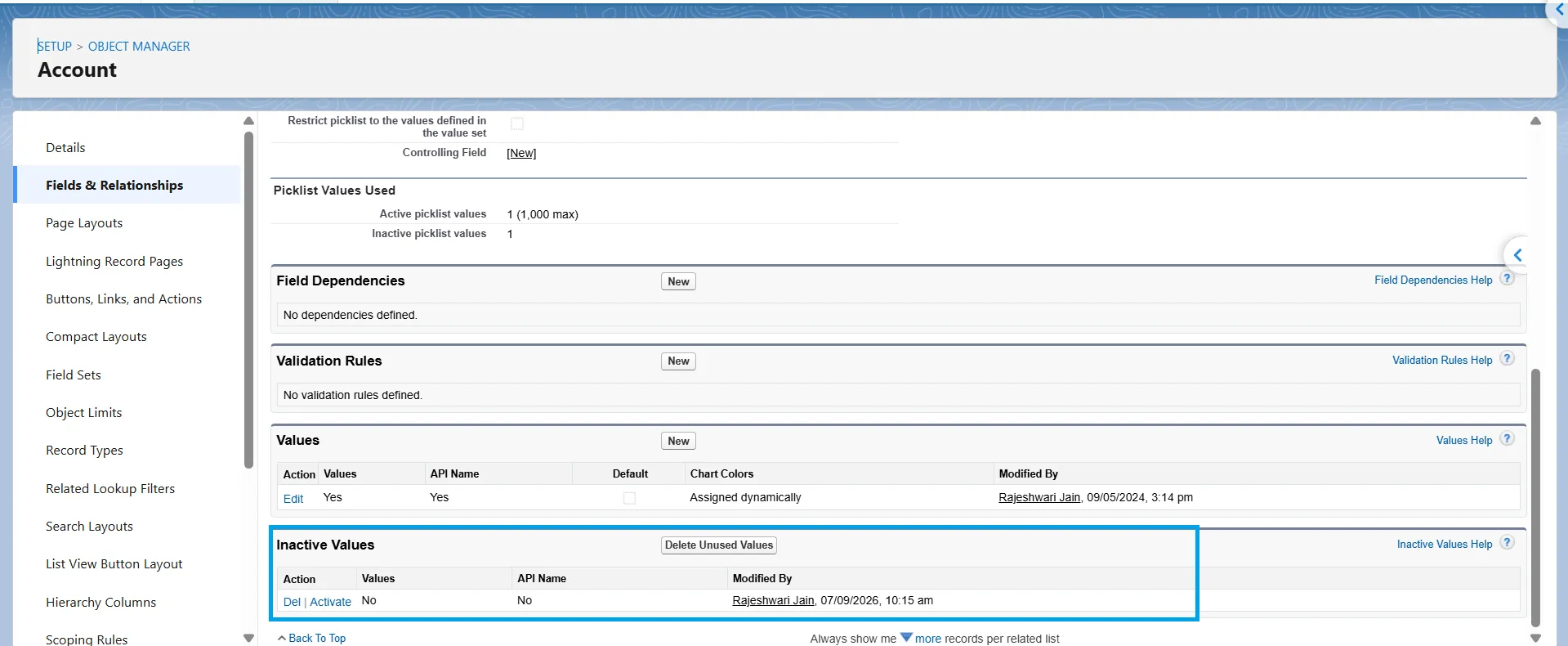This screenshot has width=1568, height=646.
Task: Click 'No dependencies defined.' text
Action: 350,315
